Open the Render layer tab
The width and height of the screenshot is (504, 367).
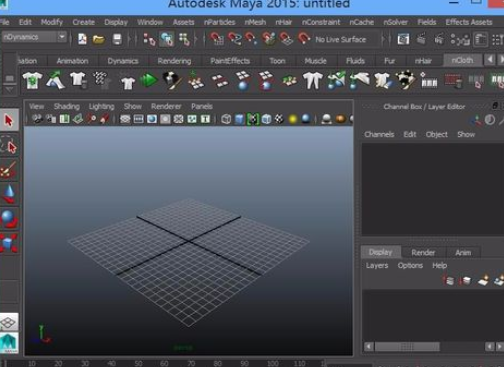coord(423,252)
